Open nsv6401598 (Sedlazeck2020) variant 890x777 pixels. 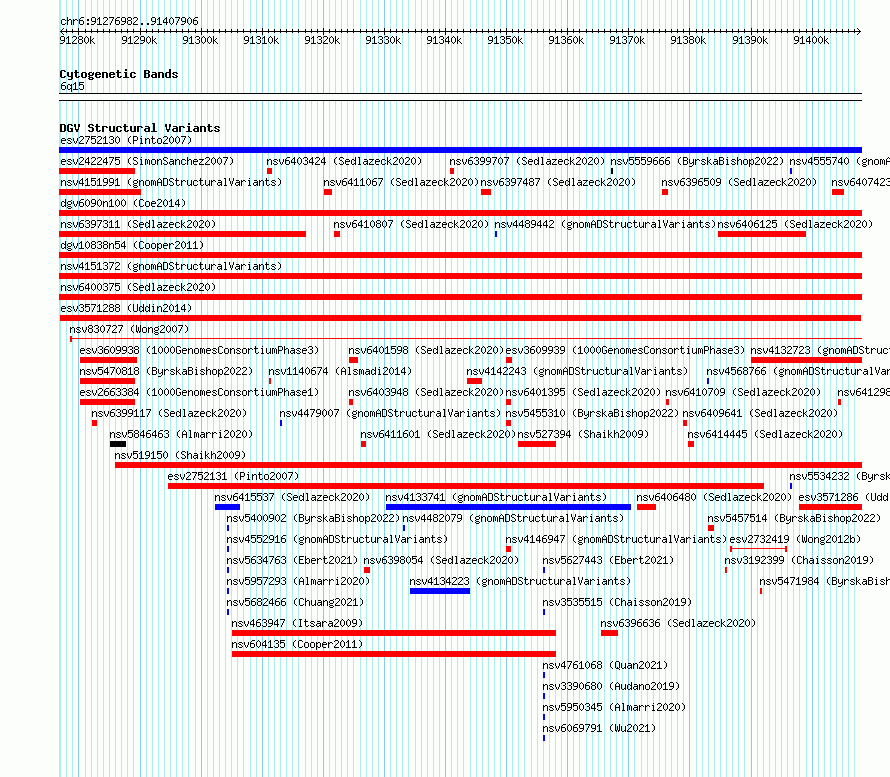point(426,350)
